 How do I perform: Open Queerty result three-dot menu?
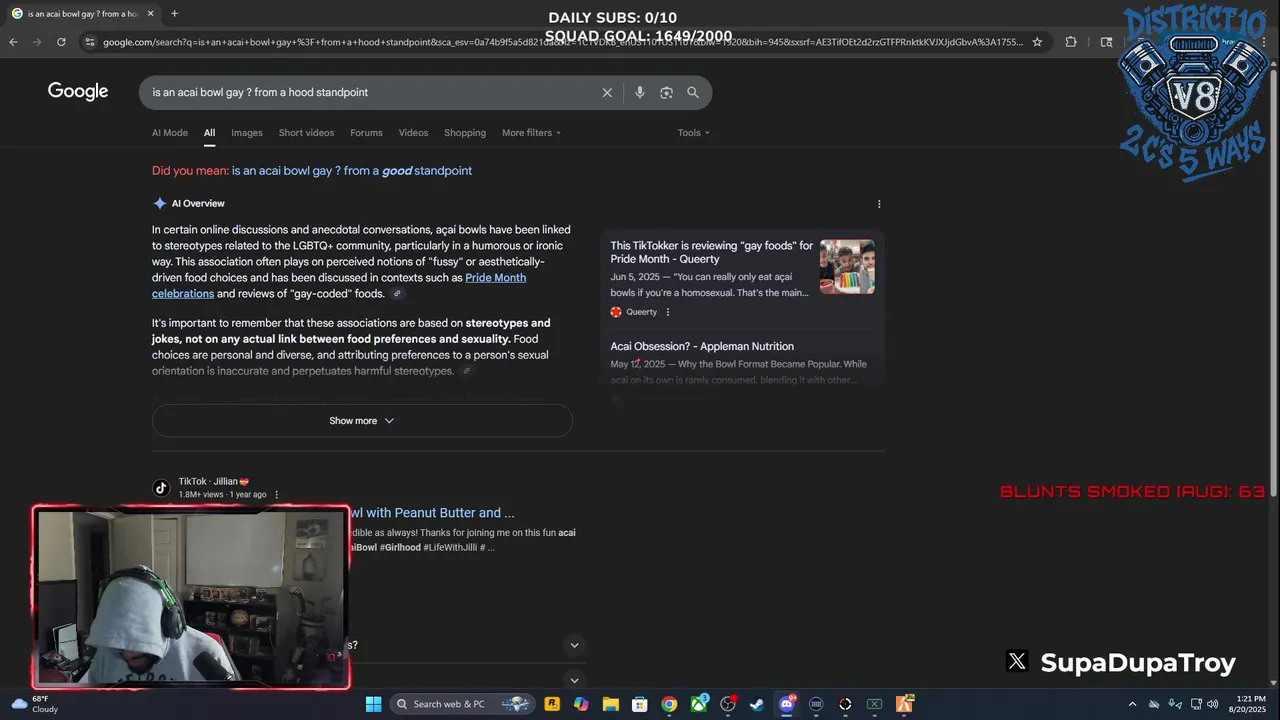point(668,312)
